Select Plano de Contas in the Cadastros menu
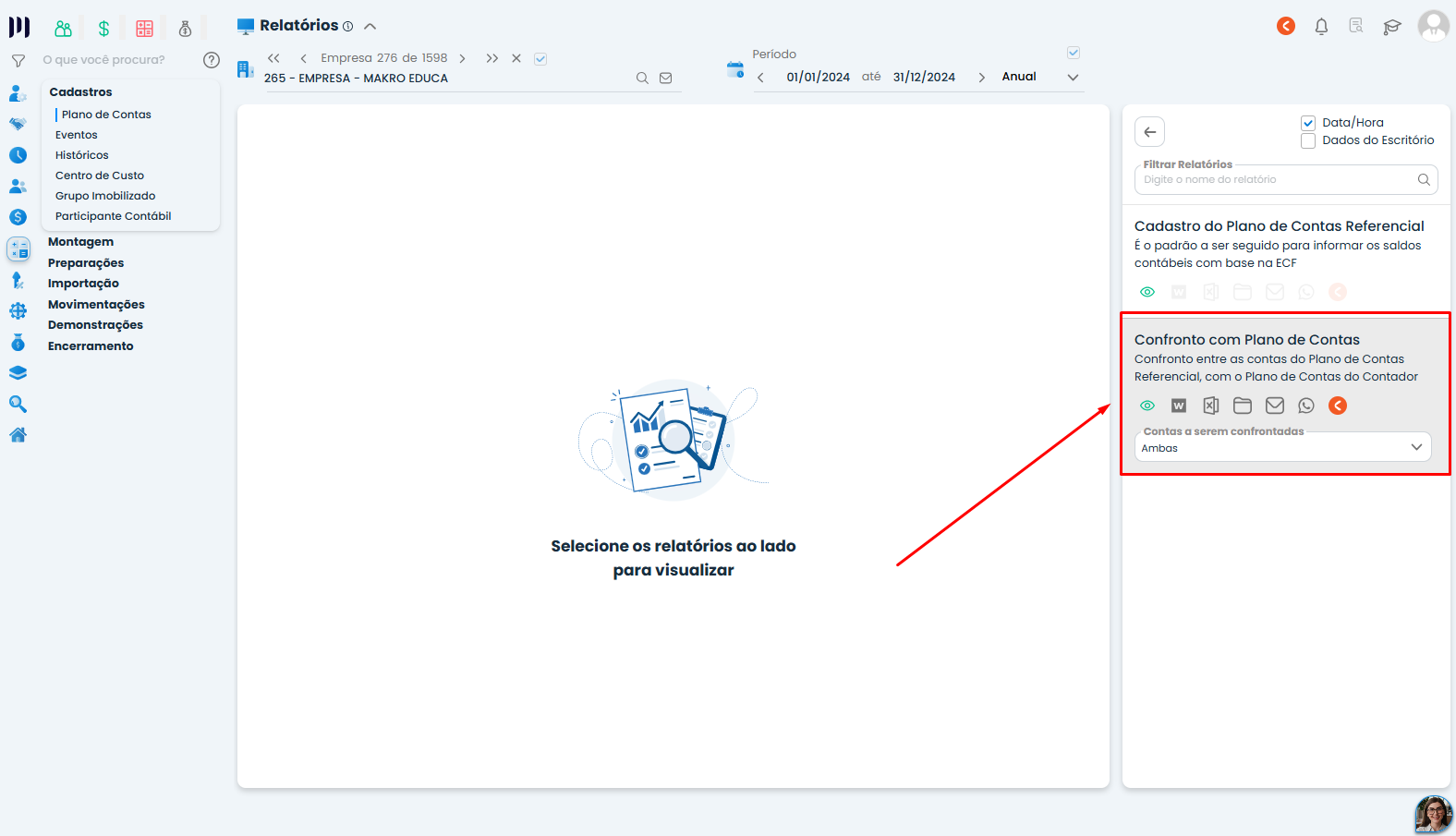The height and width of the screenshot is (836, 1456). coord(106,115)
